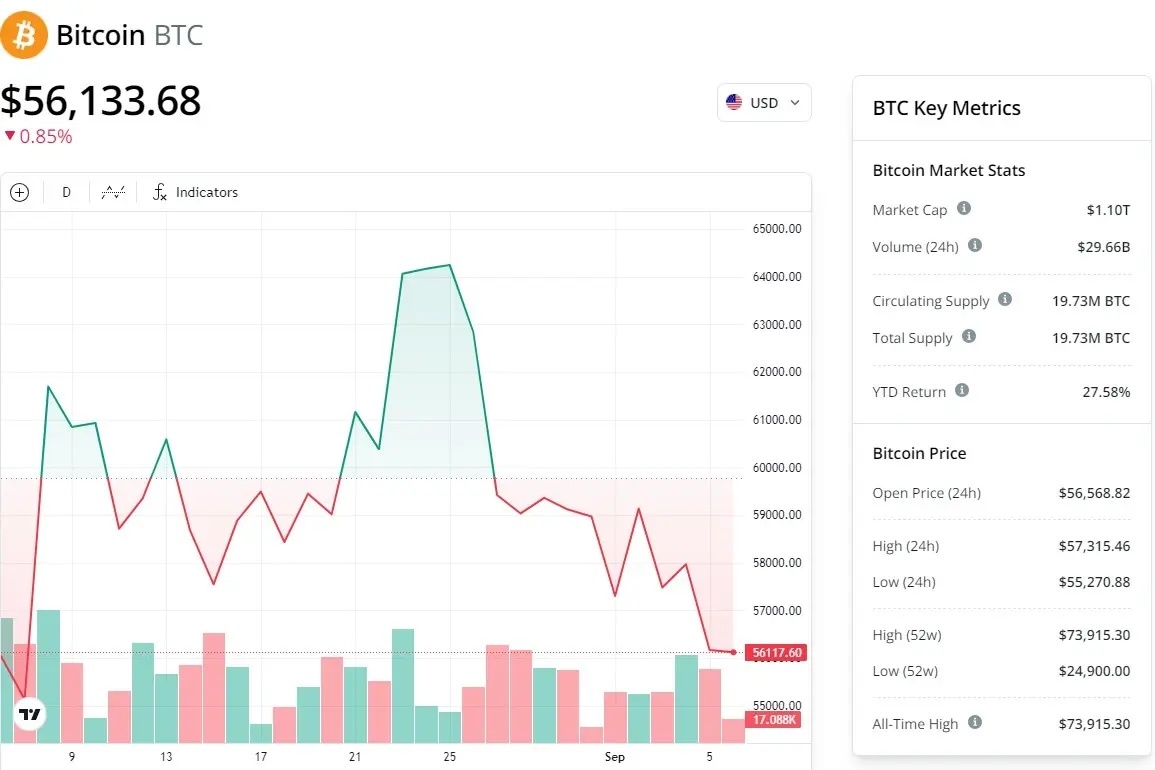The width and height of the screenshot is (1155, 770).
Task: Click the 17.088K volume label
Action: tap(775, 719)
